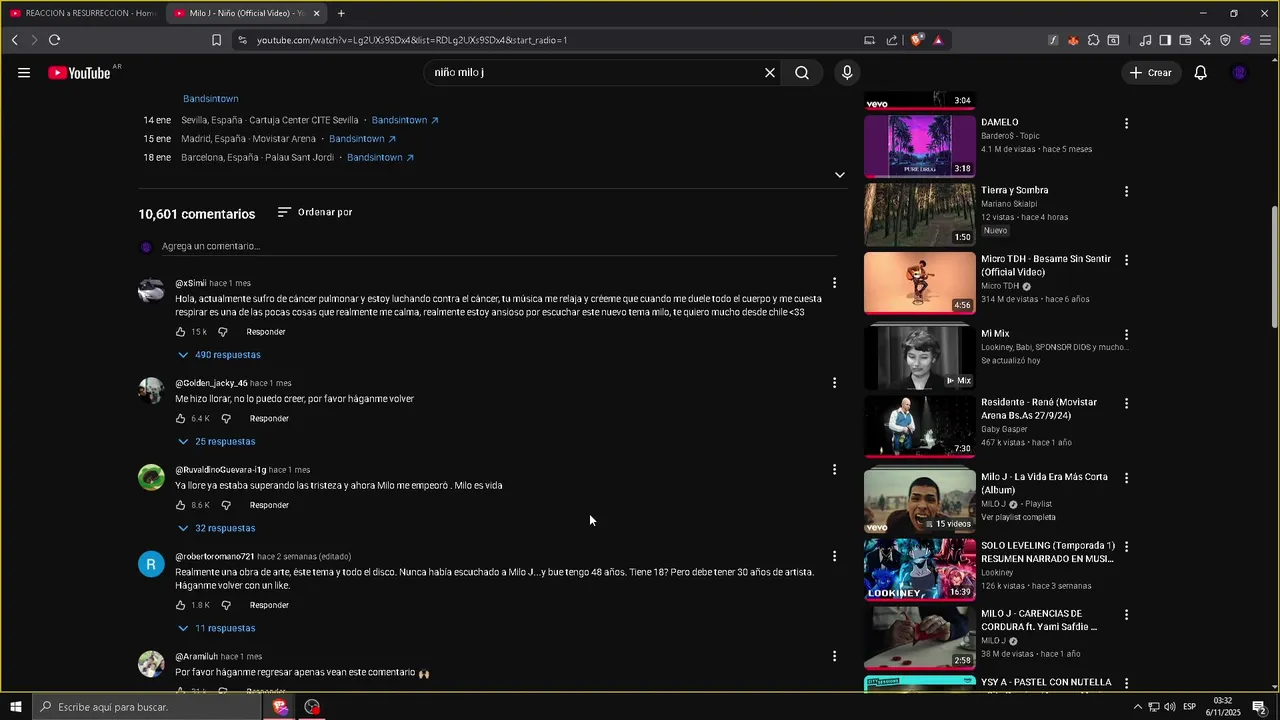Bookmark this page

click(x=216, y=40)
